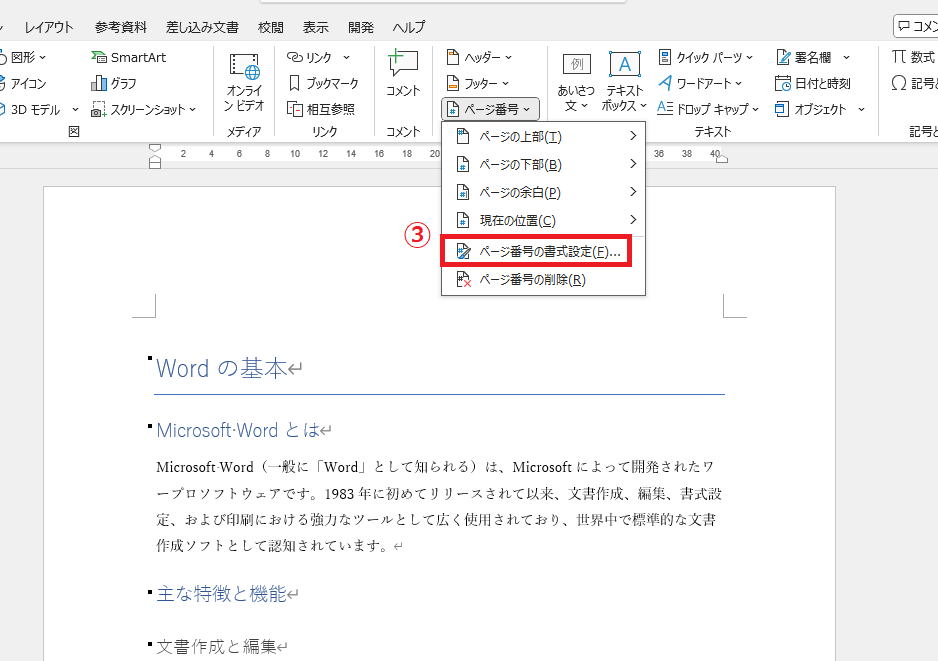Expand 現在の位置(C) submenu

pyautogui.click(x=543, y=221)
